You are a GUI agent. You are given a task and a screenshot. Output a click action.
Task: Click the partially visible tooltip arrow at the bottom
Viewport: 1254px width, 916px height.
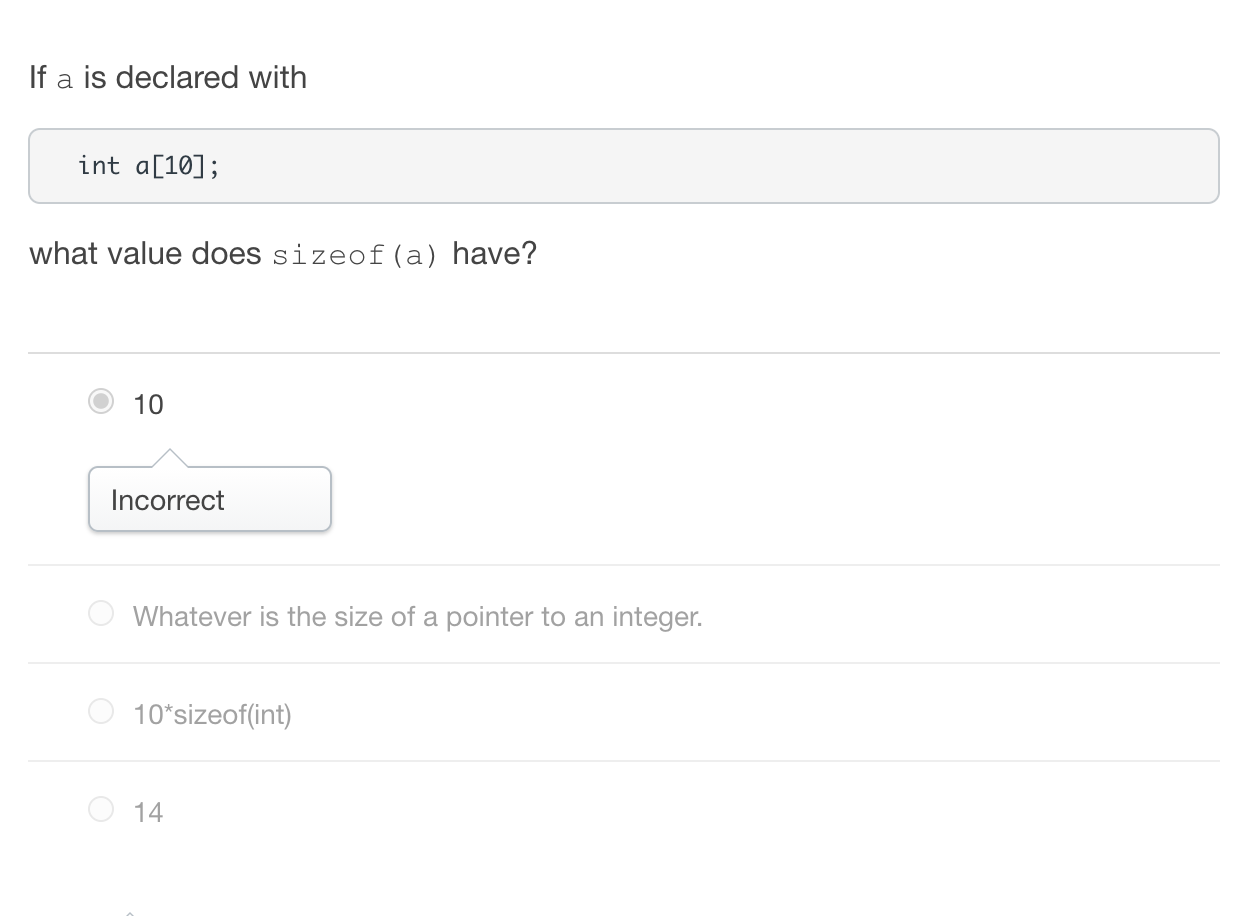128,912
